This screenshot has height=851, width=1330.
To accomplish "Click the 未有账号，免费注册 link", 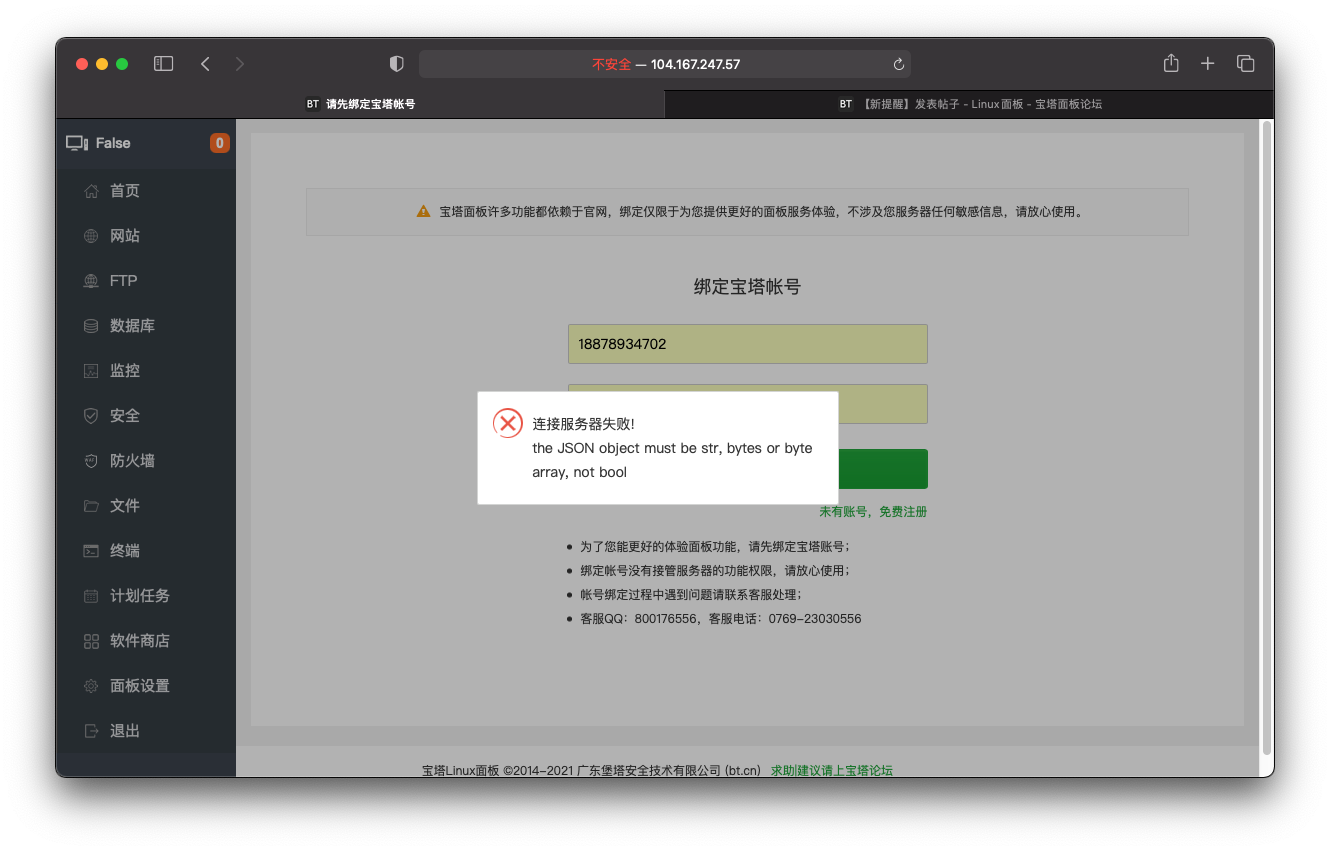I will point(873,512).
